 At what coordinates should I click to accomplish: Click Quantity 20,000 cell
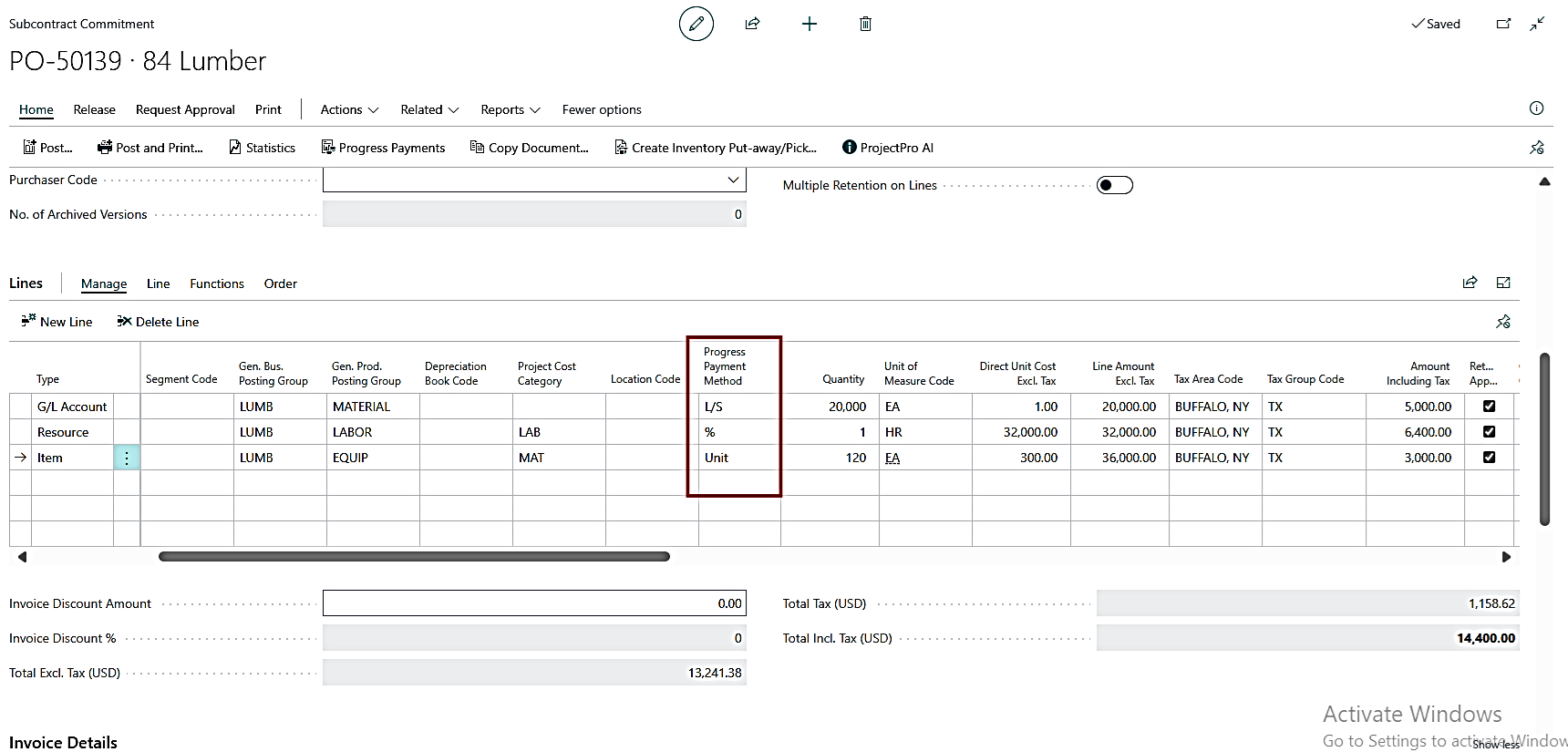830,407
